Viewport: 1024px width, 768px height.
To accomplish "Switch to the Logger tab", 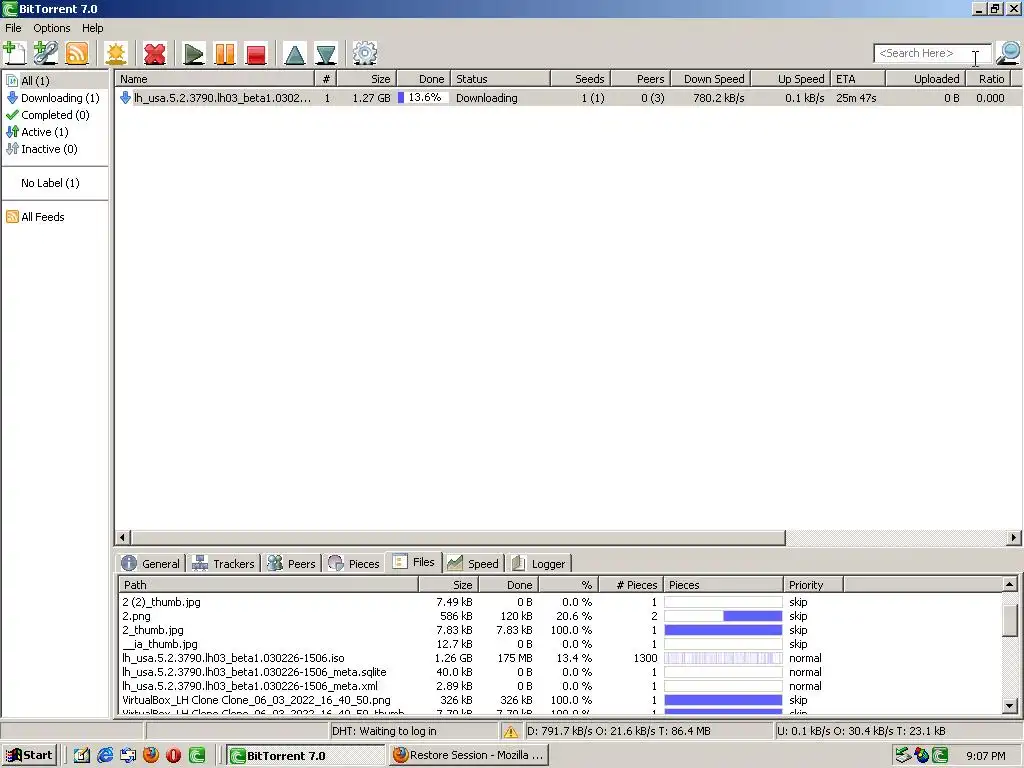I will coord(539,564).
